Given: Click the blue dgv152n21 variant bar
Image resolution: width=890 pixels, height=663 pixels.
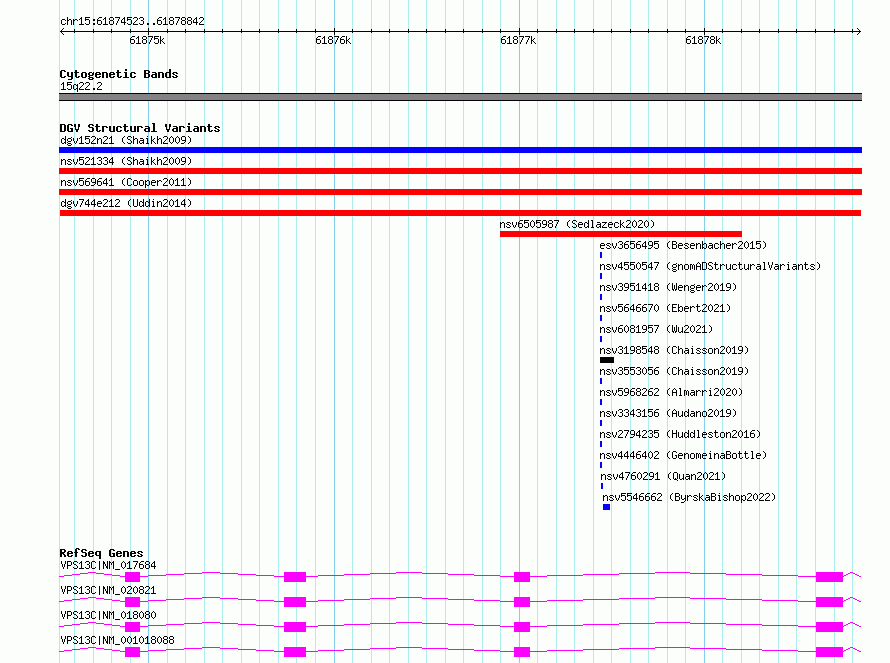Looking at the screenshot, I should tap(460, 150).
